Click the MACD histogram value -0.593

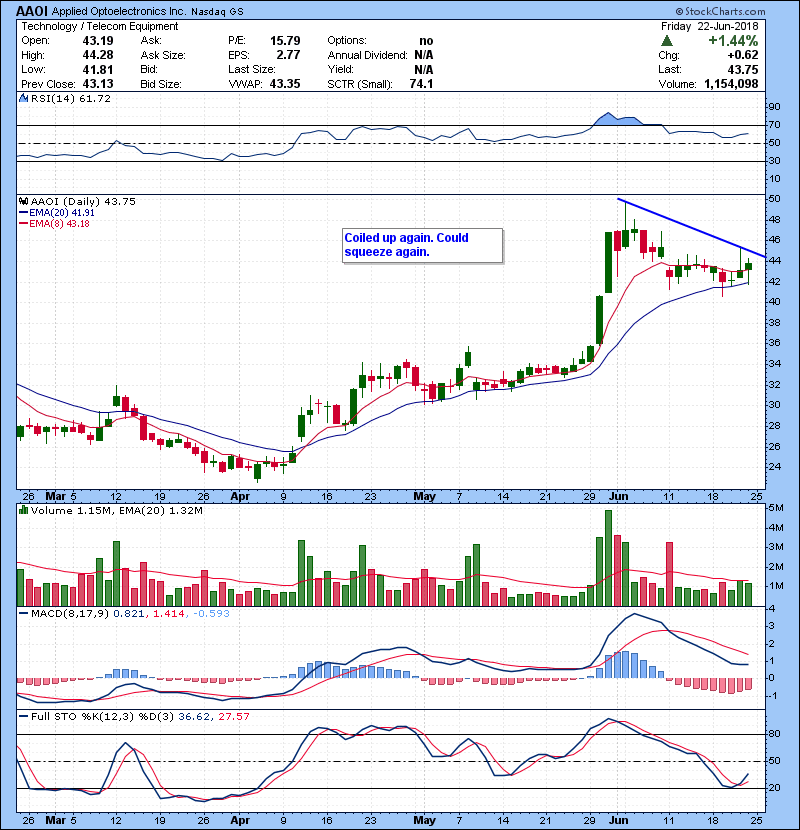coord(211,614)
